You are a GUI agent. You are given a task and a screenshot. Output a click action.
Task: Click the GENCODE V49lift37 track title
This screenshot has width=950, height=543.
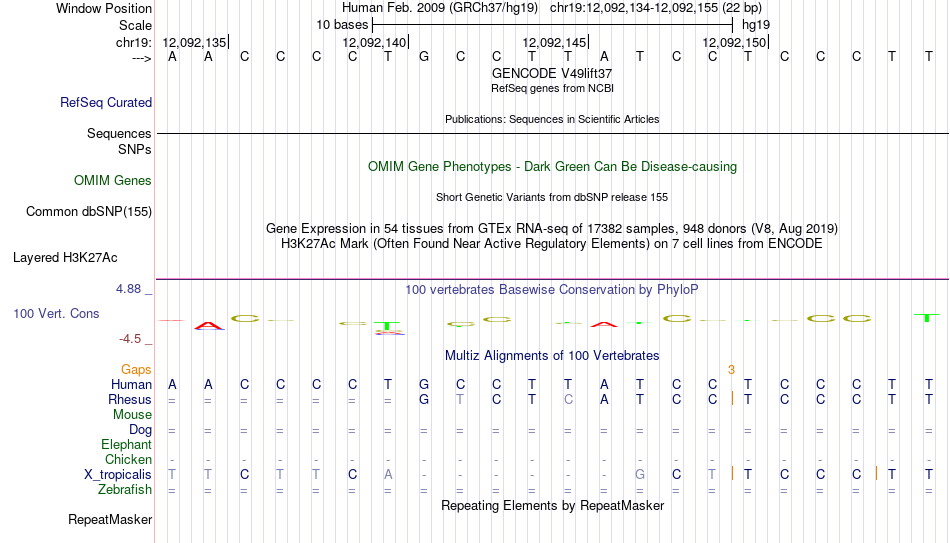coord(552,73)
